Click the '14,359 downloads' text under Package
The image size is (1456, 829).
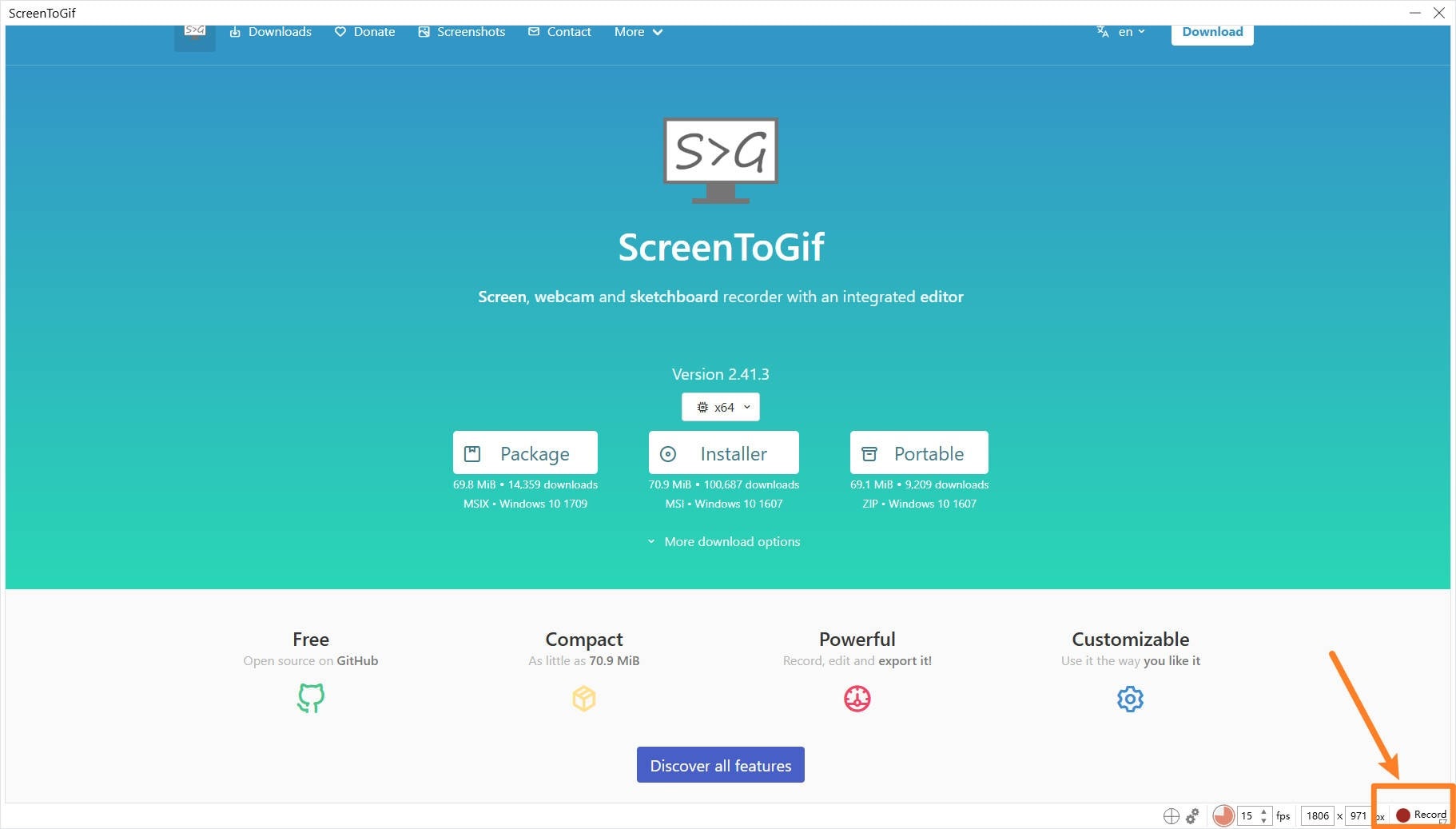(553, 484)
